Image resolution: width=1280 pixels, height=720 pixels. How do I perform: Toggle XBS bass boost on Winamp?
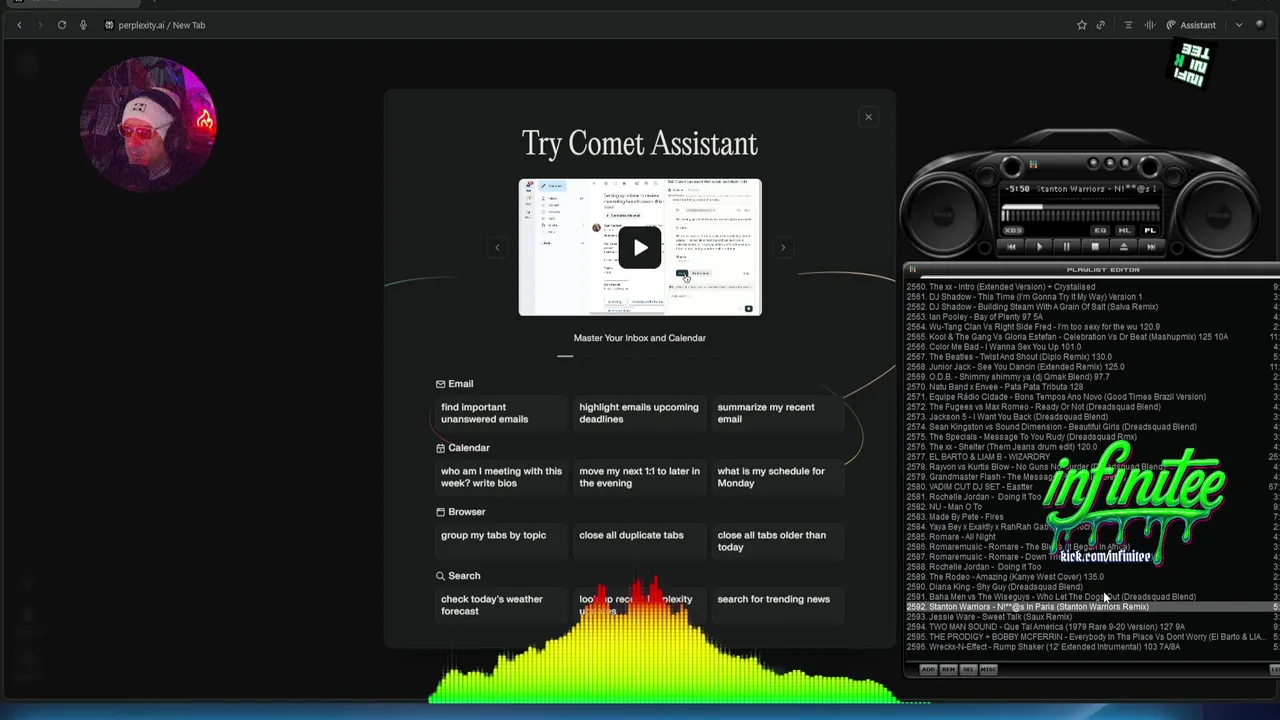(1013, 230)
